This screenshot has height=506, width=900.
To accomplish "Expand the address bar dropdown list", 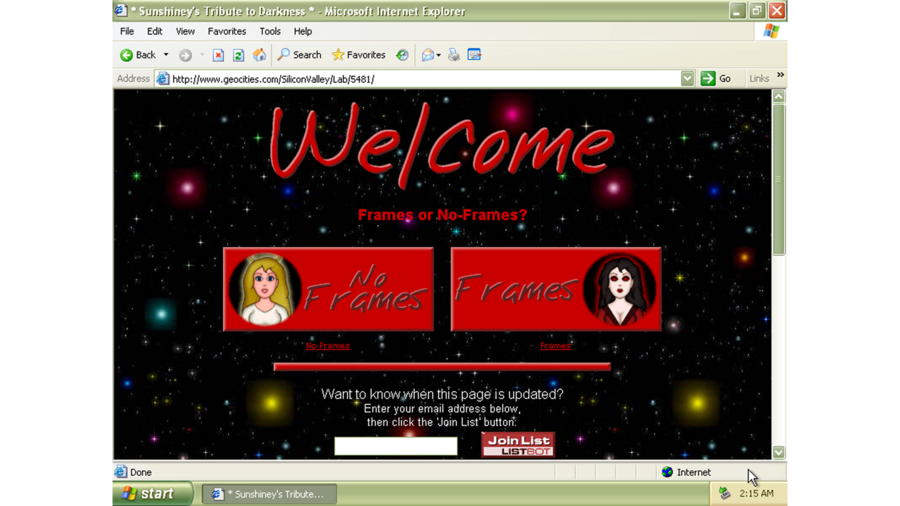I will coord(687,79).
